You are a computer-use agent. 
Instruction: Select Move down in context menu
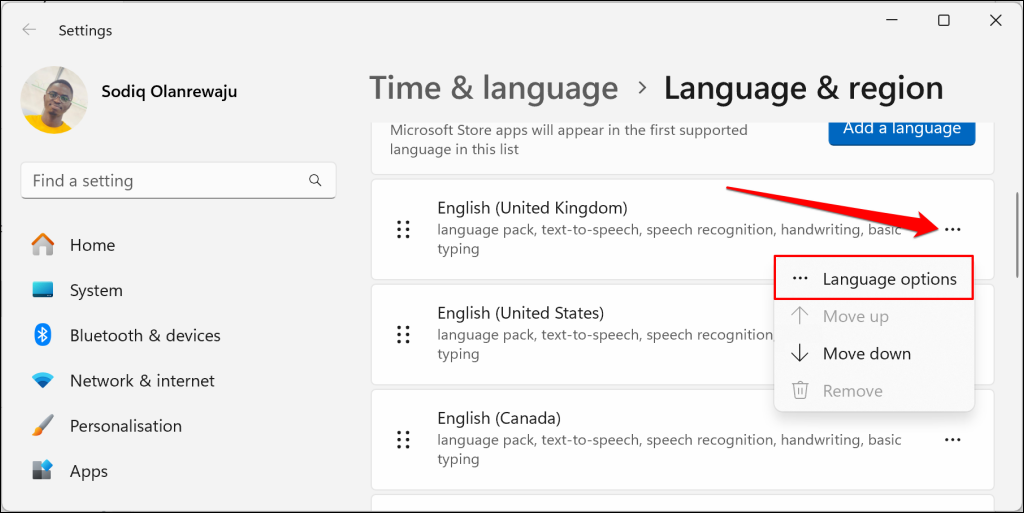coord(874,353)
